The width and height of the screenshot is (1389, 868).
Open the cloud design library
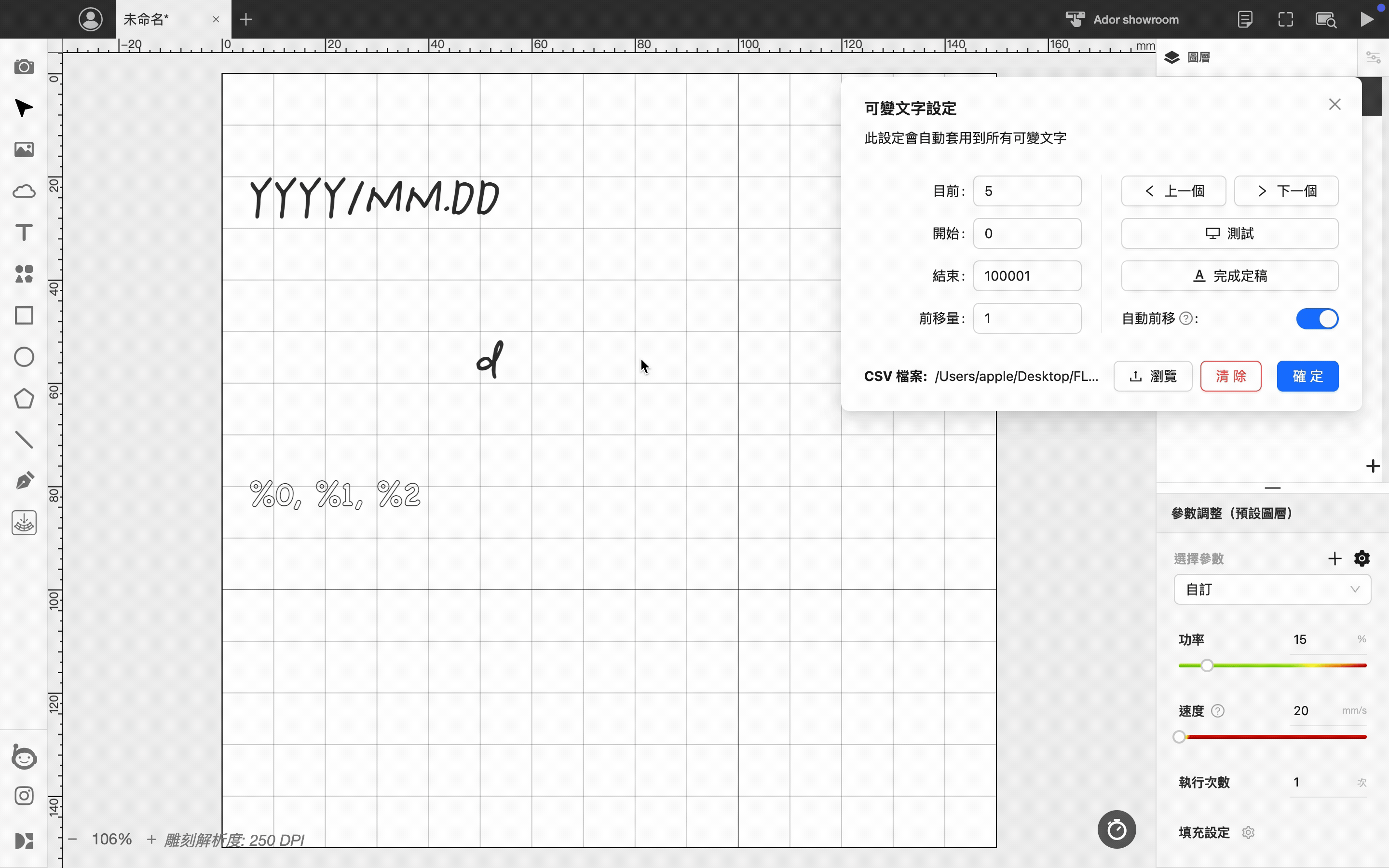click(24, 191)
